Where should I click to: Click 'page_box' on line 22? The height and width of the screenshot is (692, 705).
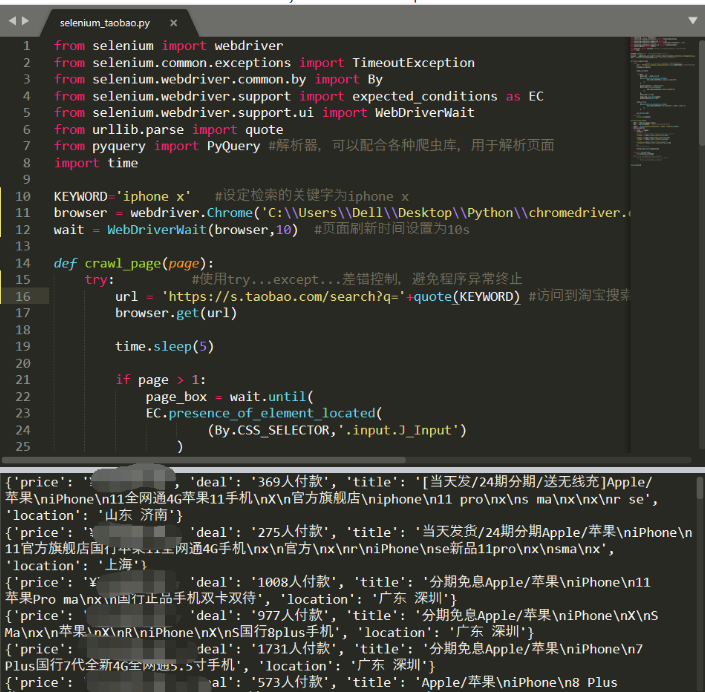[176, 397]
